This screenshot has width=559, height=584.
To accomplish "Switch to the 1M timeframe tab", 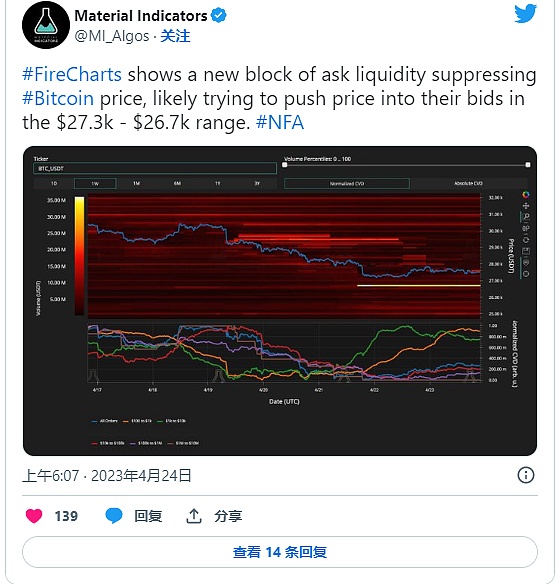I will [x=136, y=183].
